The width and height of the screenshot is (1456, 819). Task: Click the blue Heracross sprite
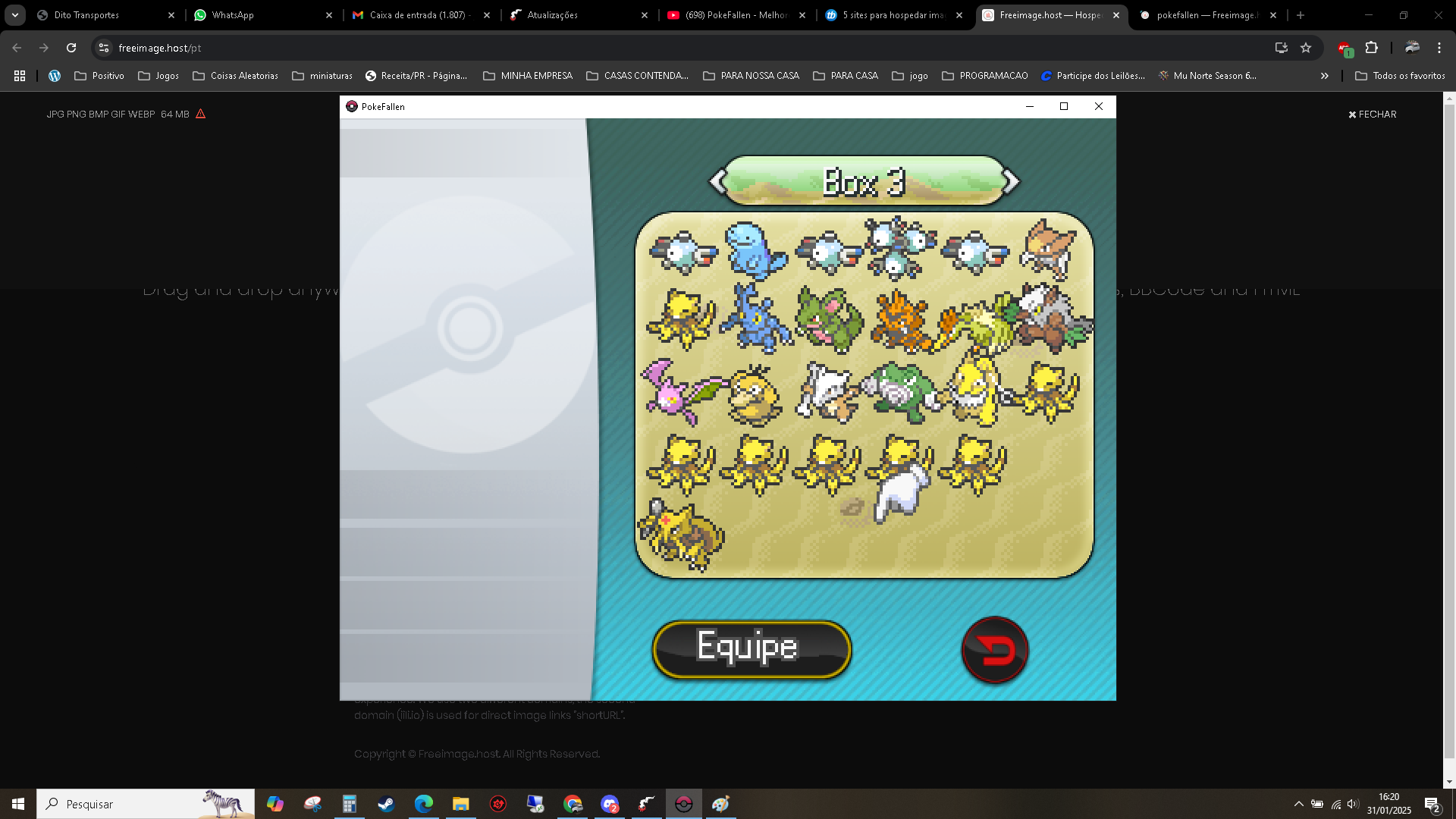[x=755, y=320]
